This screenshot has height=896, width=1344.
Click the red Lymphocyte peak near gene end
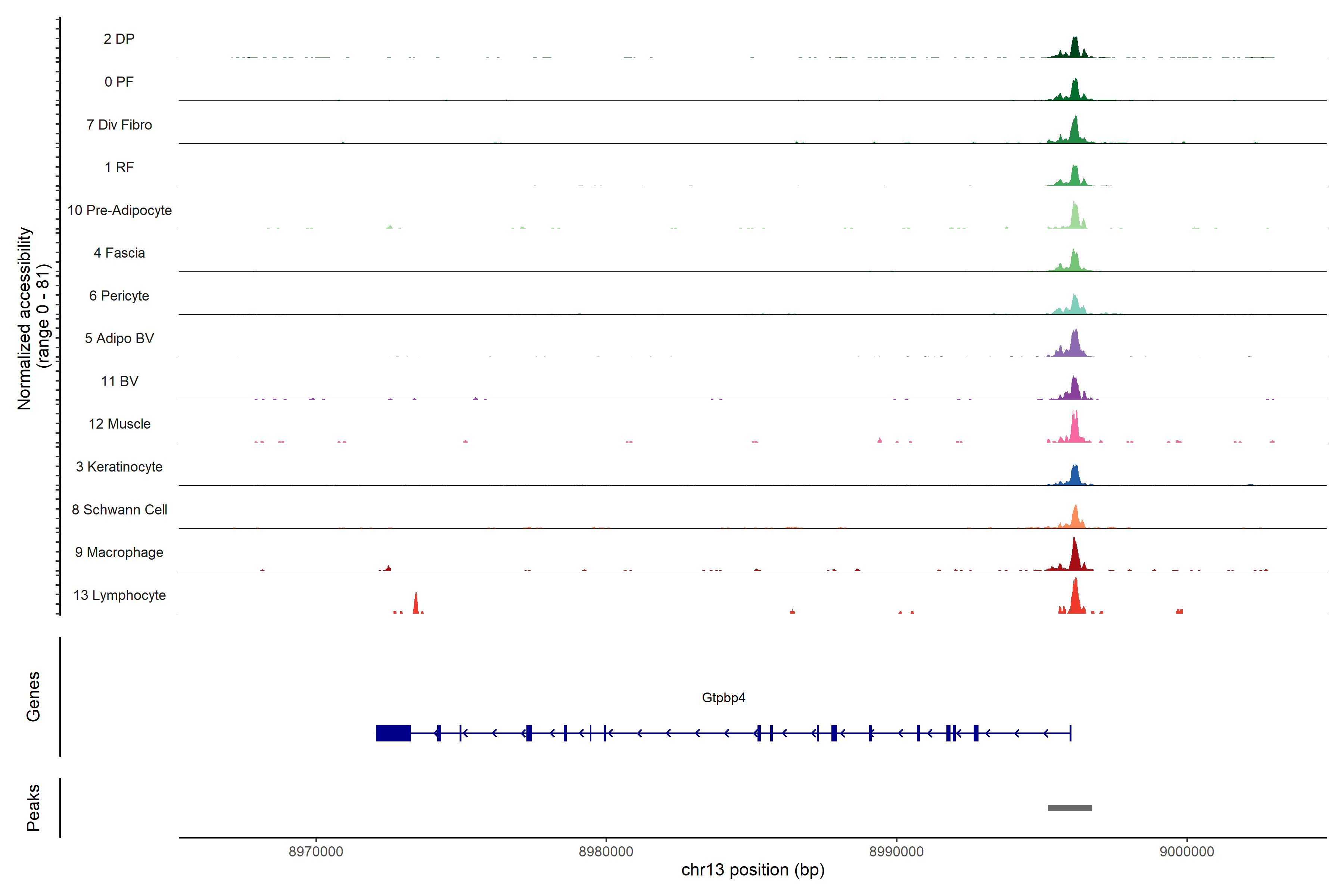point(416,604)
